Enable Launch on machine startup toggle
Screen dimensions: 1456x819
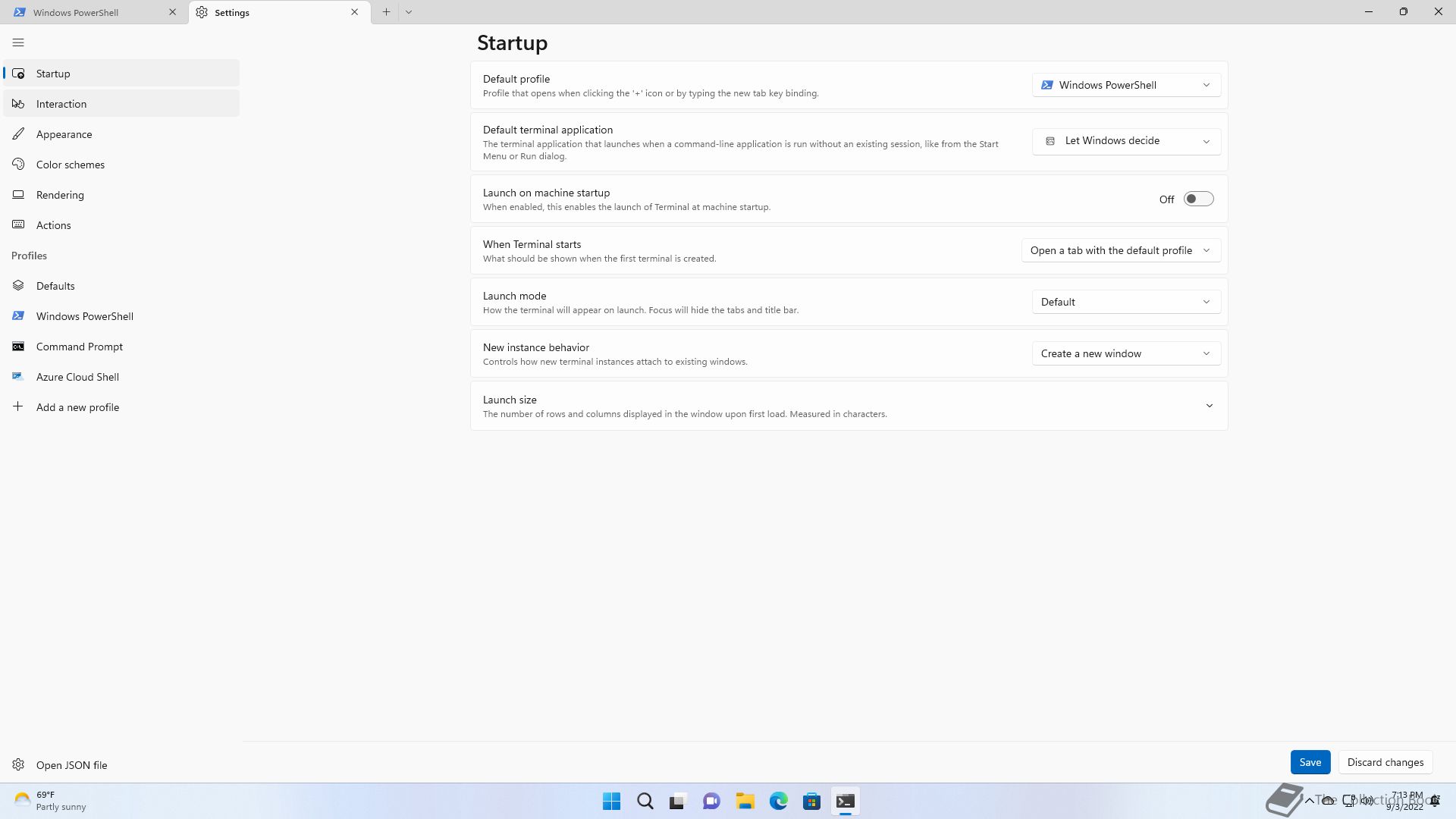pos(1198,199)
